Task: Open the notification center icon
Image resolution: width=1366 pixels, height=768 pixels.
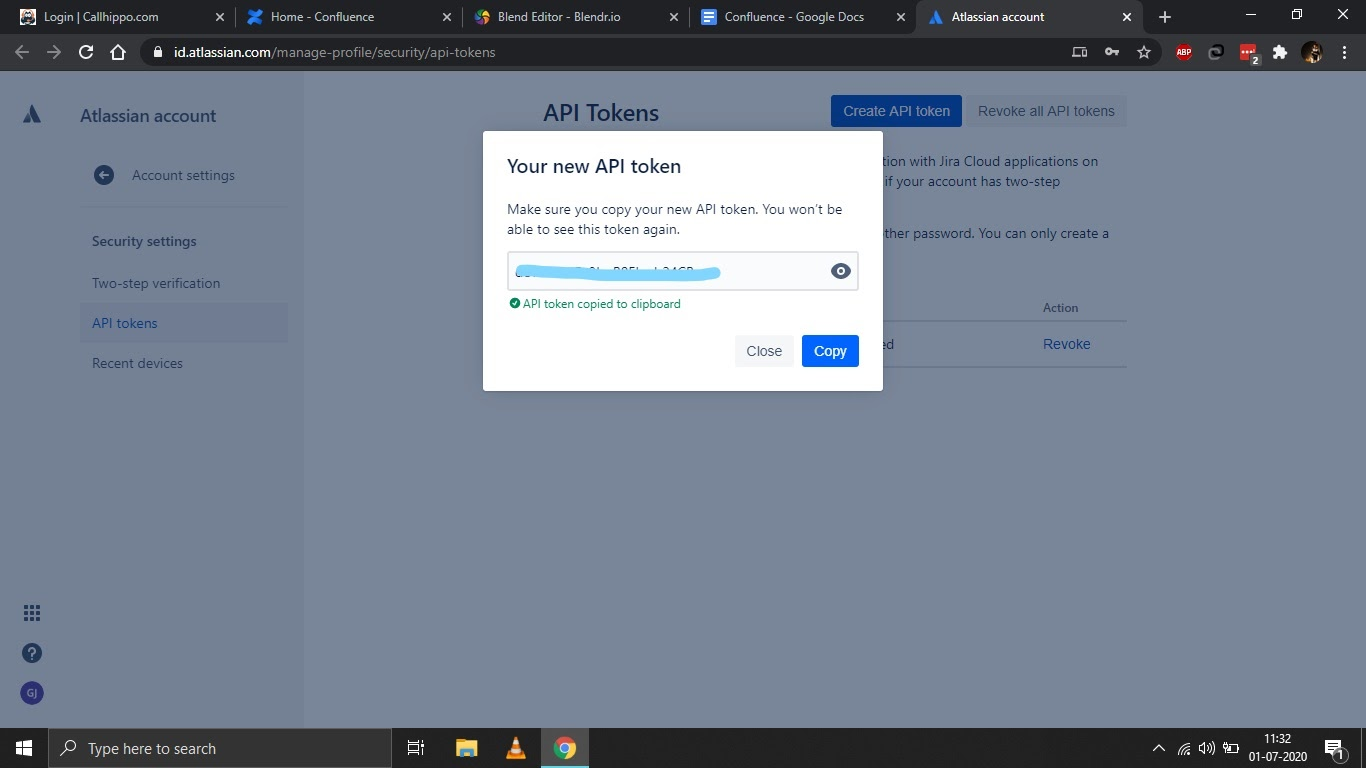Action: tap(1334, 748)
